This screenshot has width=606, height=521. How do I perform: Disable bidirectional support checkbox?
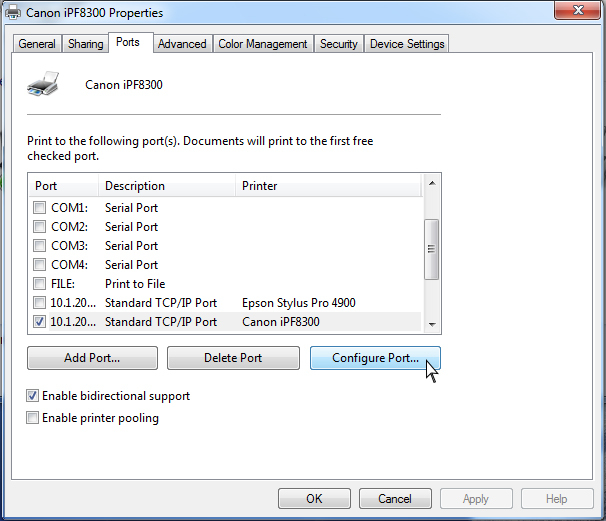pyautogui.click(x=33, y=396)
